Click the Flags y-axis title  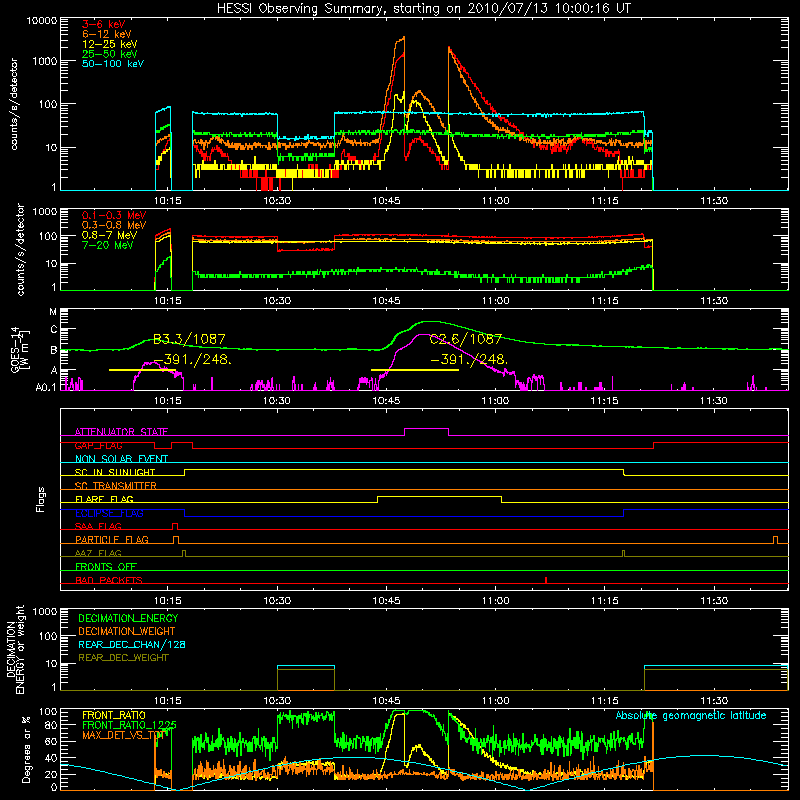click(x=41, y=499)
